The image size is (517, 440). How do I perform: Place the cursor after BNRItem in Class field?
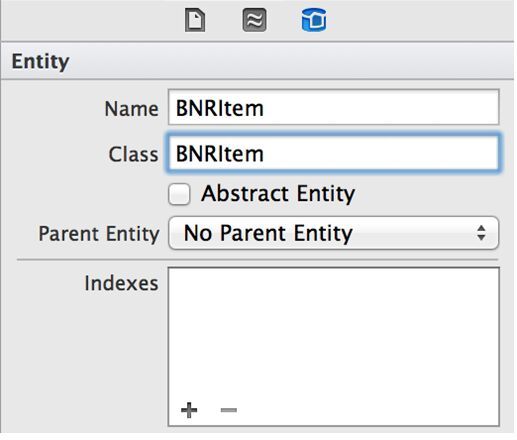click(x=265, y=154)
